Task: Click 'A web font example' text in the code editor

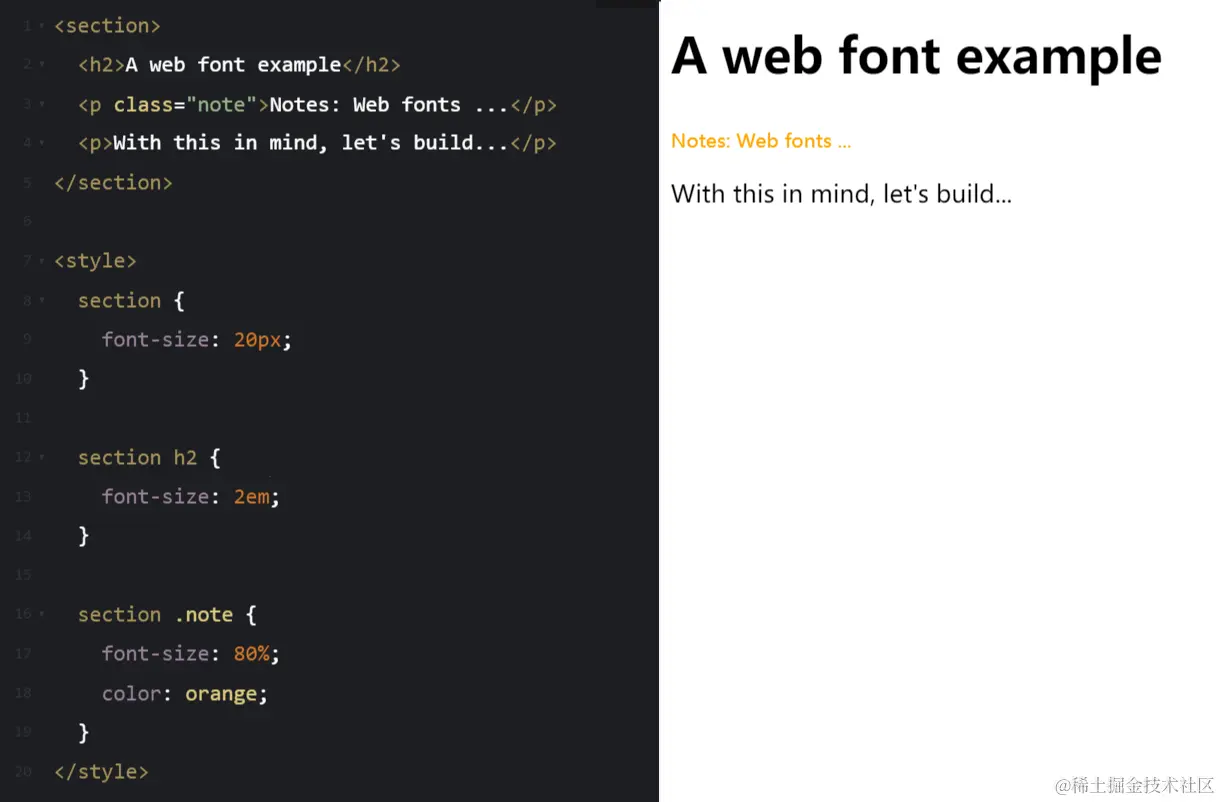Action: (233, 65)
